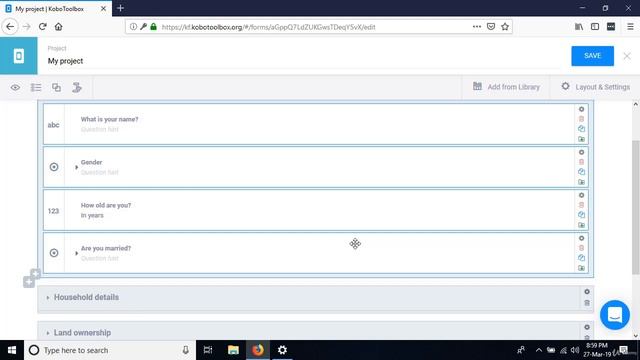Preview the form with the eye icon

pyautogui.click(x=15, y=87)
